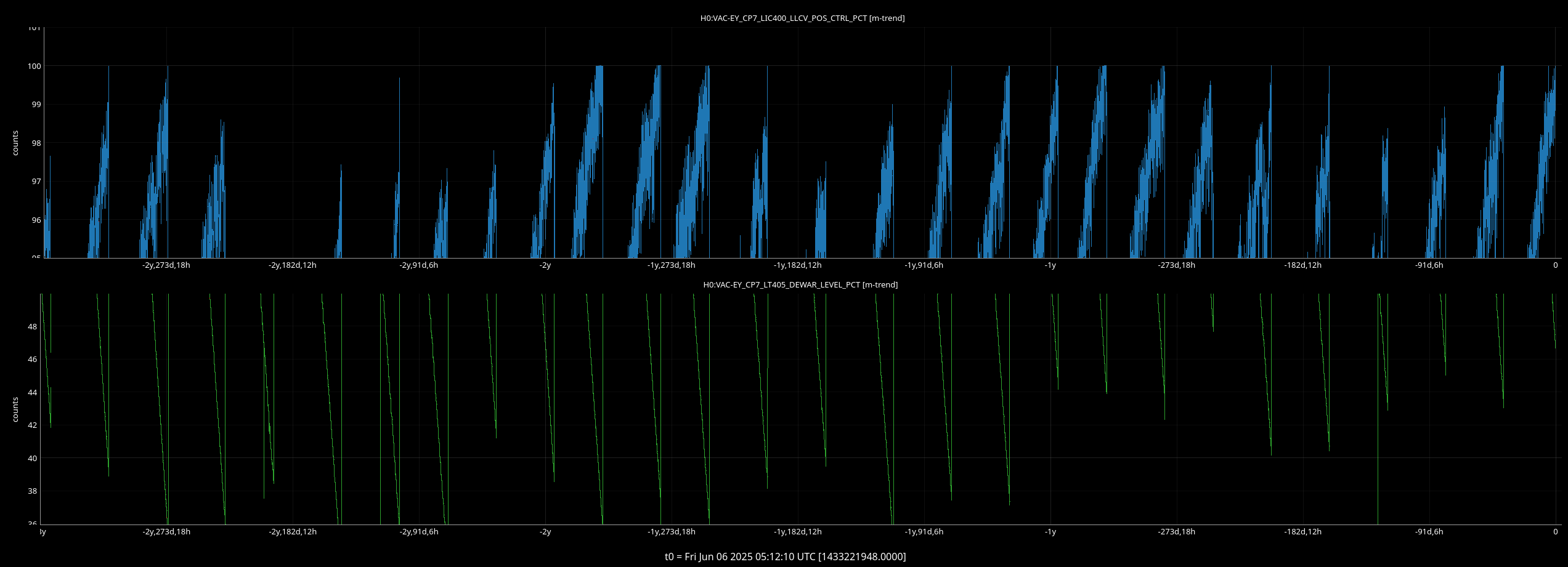
Task: Click '-273d,18h' tick under DEWAR_LEVEL plot
Action: pyautogui.click(x=1177, y=532)
